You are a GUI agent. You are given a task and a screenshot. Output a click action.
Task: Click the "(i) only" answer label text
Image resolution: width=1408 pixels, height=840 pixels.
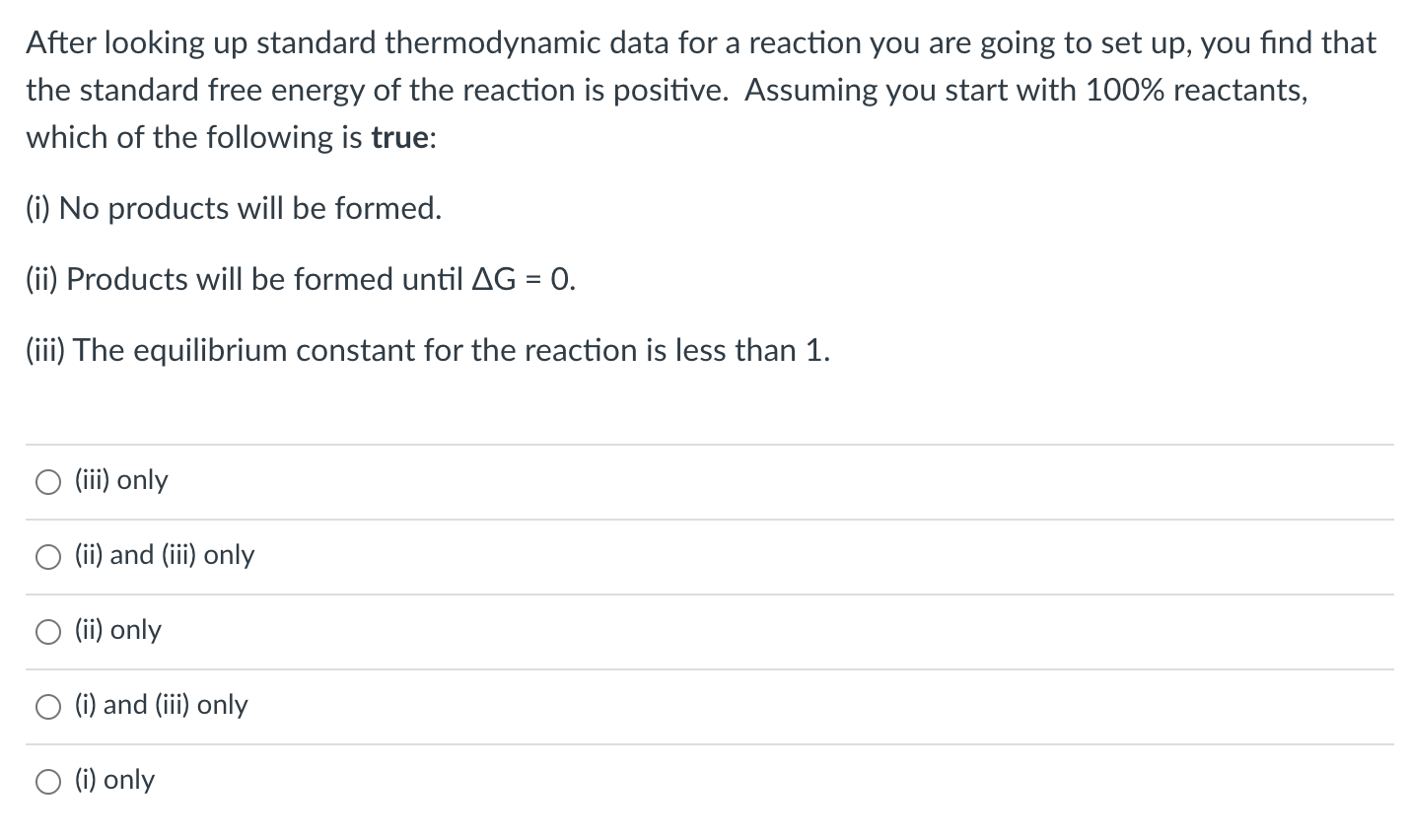(x=114, y=780)
